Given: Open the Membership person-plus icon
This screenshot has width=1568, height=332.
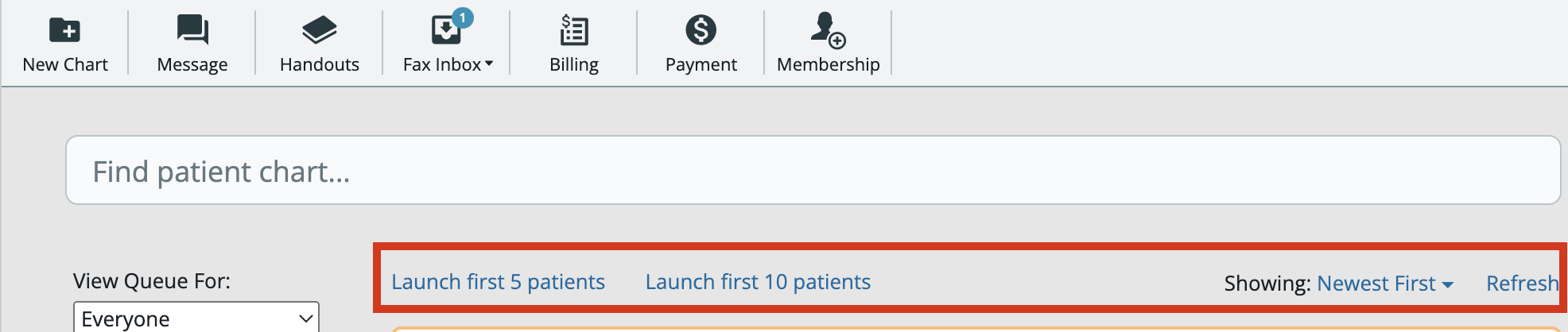Looking at the screenshot, I should click(x=828, y=30).
